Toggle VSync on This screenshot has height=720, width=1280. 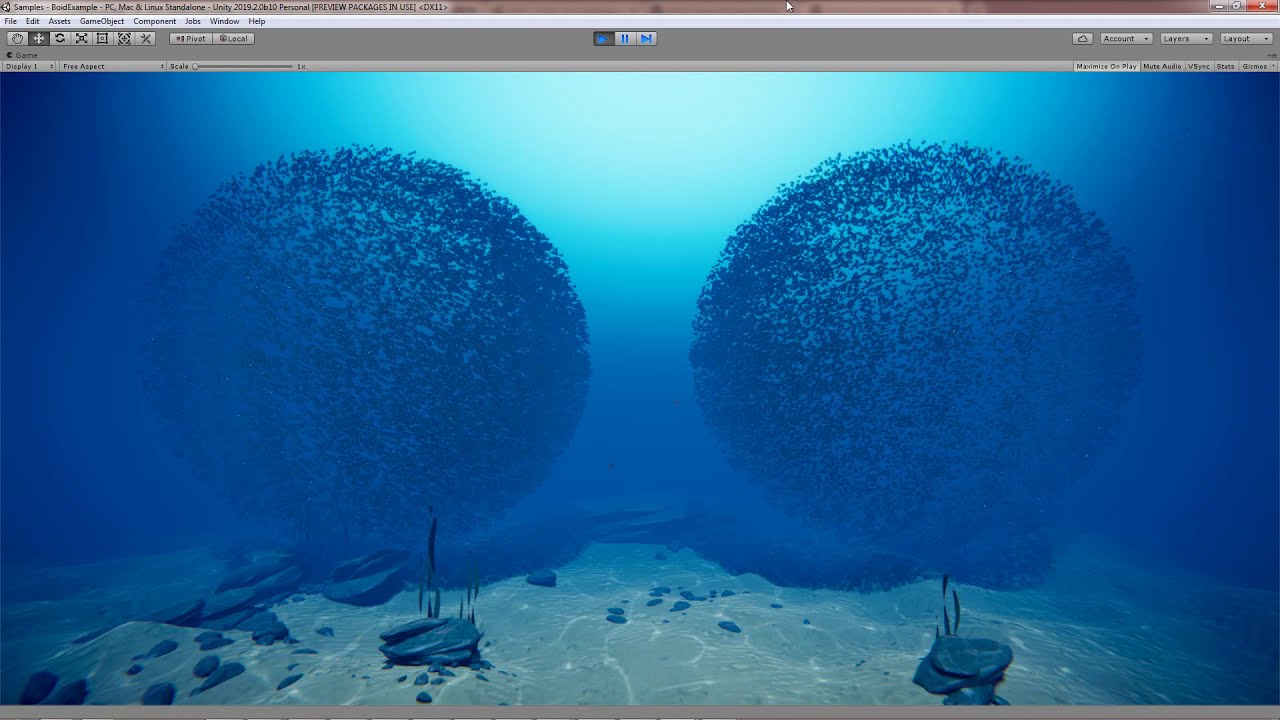pyautogui.click(x=1198, y=66)
